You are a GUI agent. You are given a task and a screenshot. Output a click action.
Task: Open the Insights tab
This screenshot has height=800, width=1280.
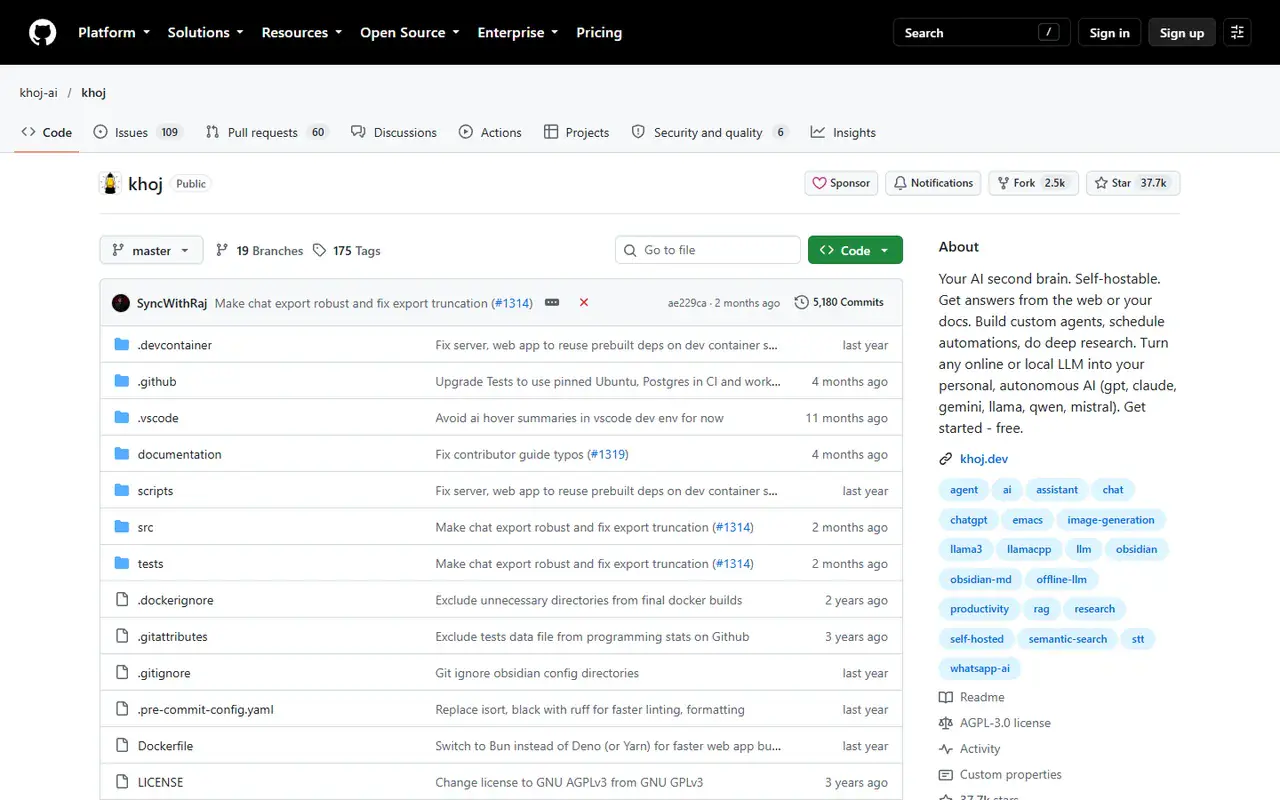pyautogui.click(x=843, y=132)
